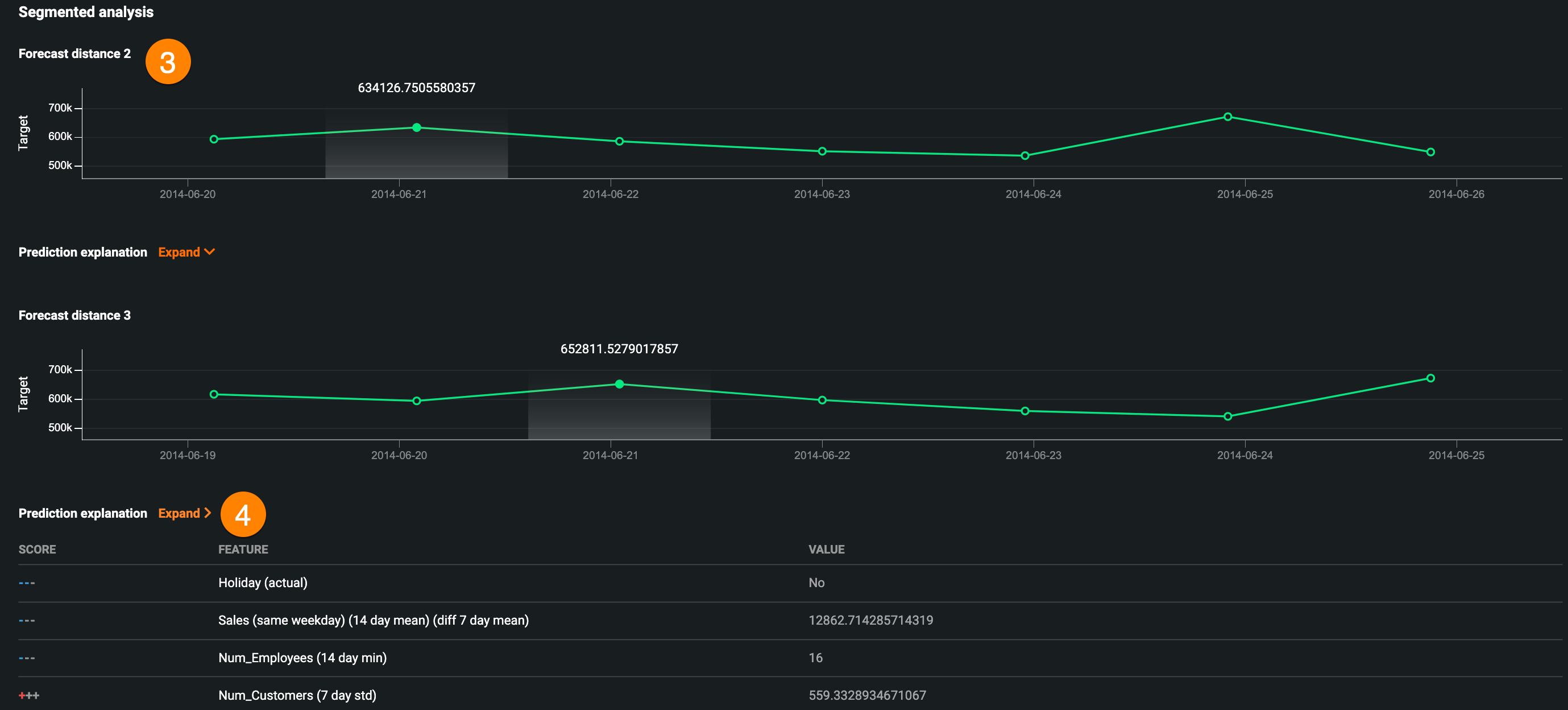Click the last data point in Forecast distance 3 chart
Screen dimensions: 1568x710
coord(1430,378)
